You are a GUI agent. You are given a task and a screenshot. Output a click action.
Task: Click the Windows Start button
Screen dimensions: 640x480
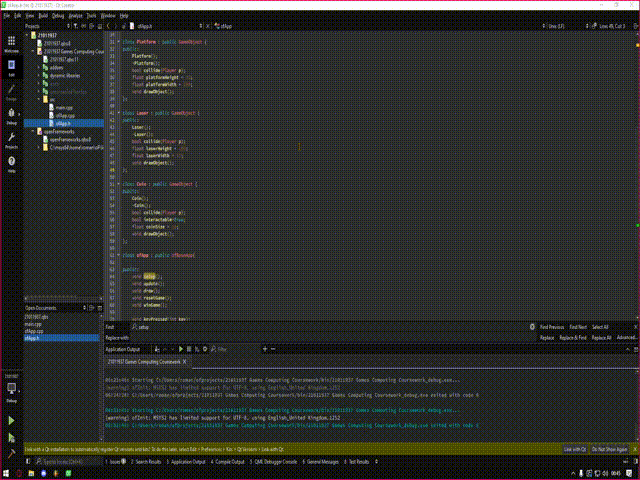pos(6,473)
